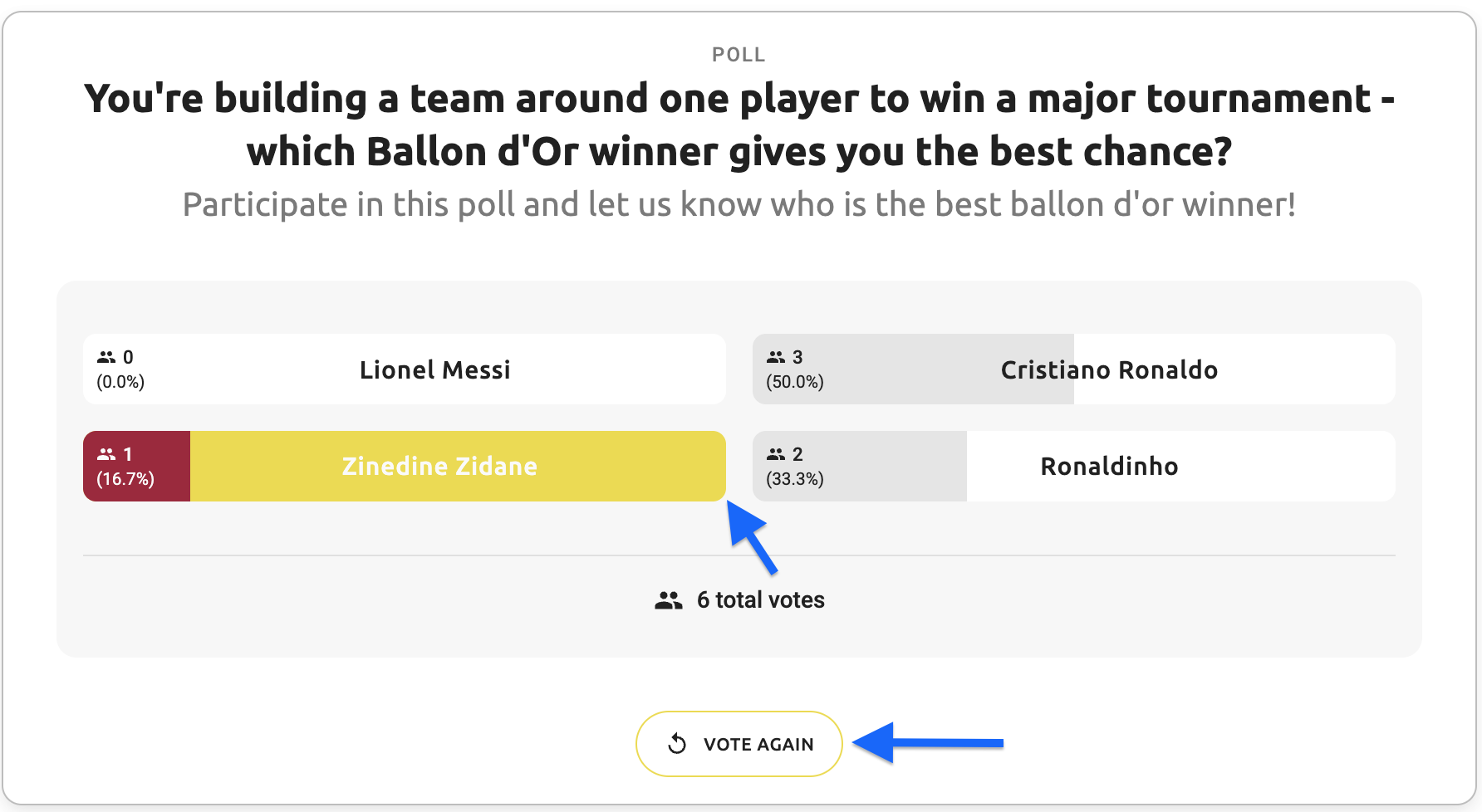1482x812 pixels.
Task: Choose Cristiano Ronaldo as your answer
Action: 1108,369
